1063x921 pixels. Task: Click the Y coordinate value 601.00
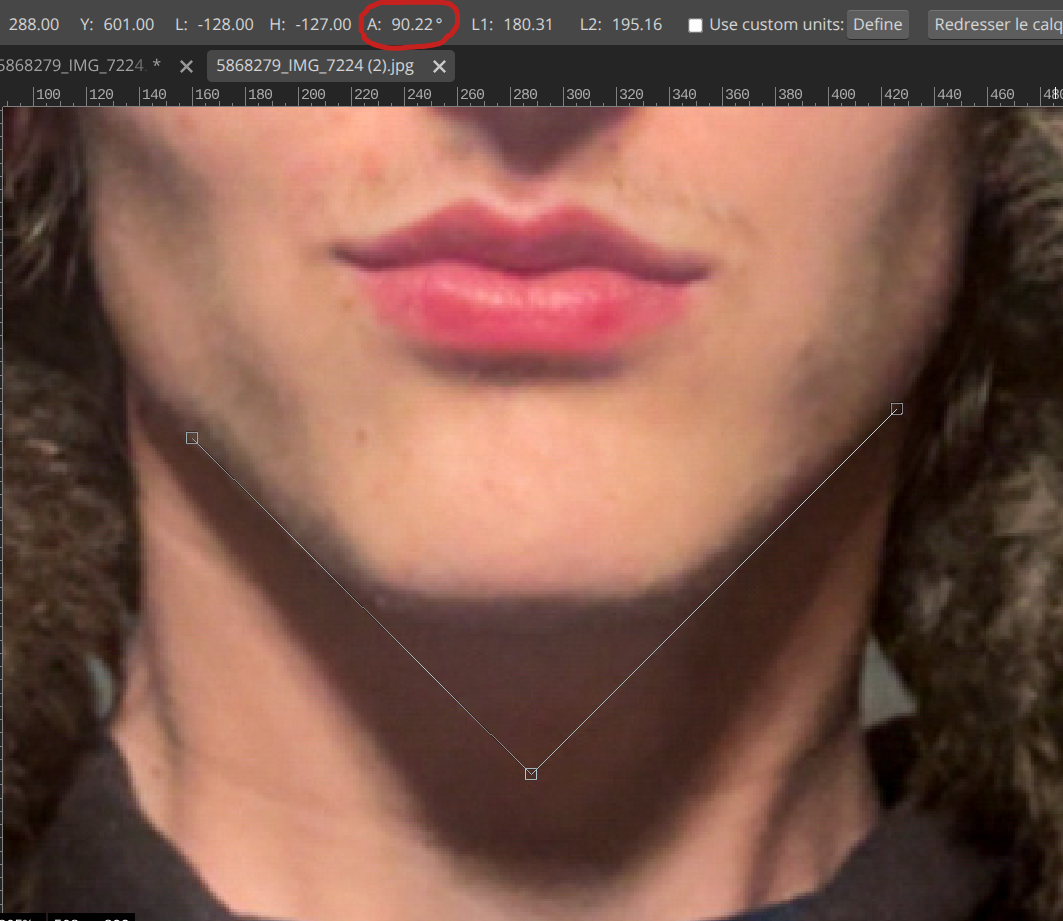coord(128,24)
